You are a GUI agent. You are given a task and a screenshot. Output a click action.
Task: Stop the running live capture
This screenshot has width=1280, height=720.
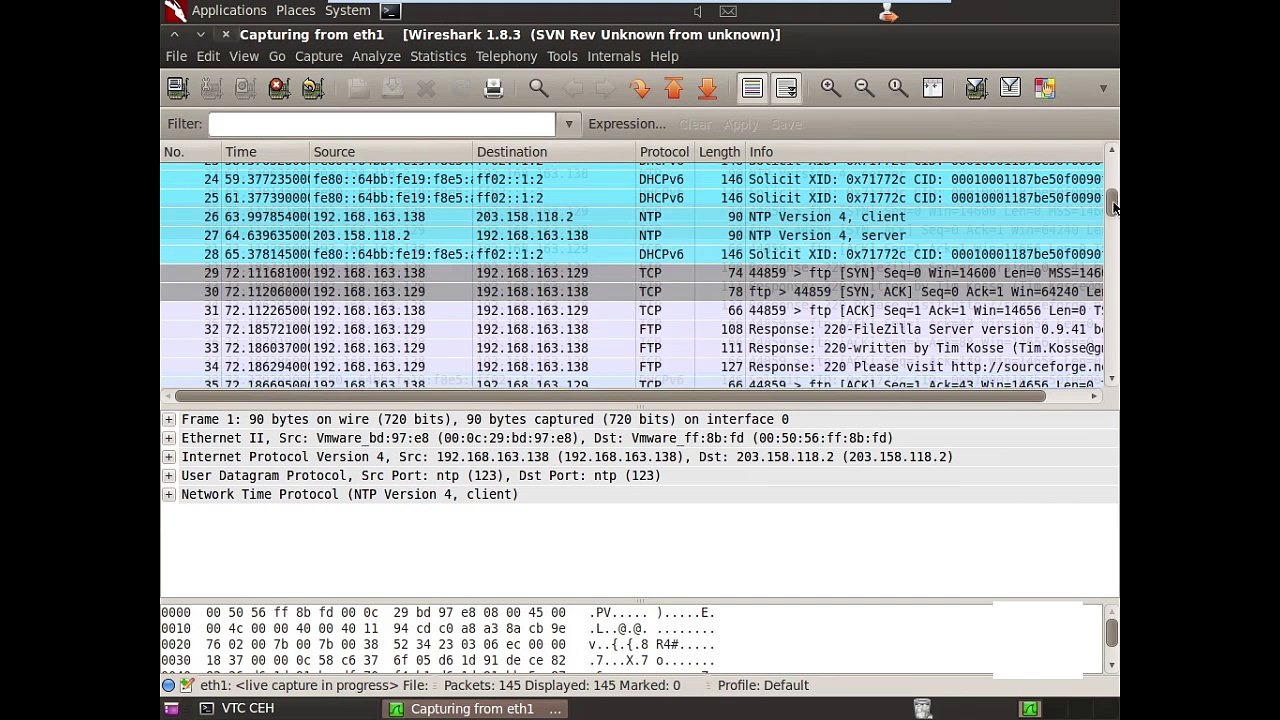pos(279,88)
